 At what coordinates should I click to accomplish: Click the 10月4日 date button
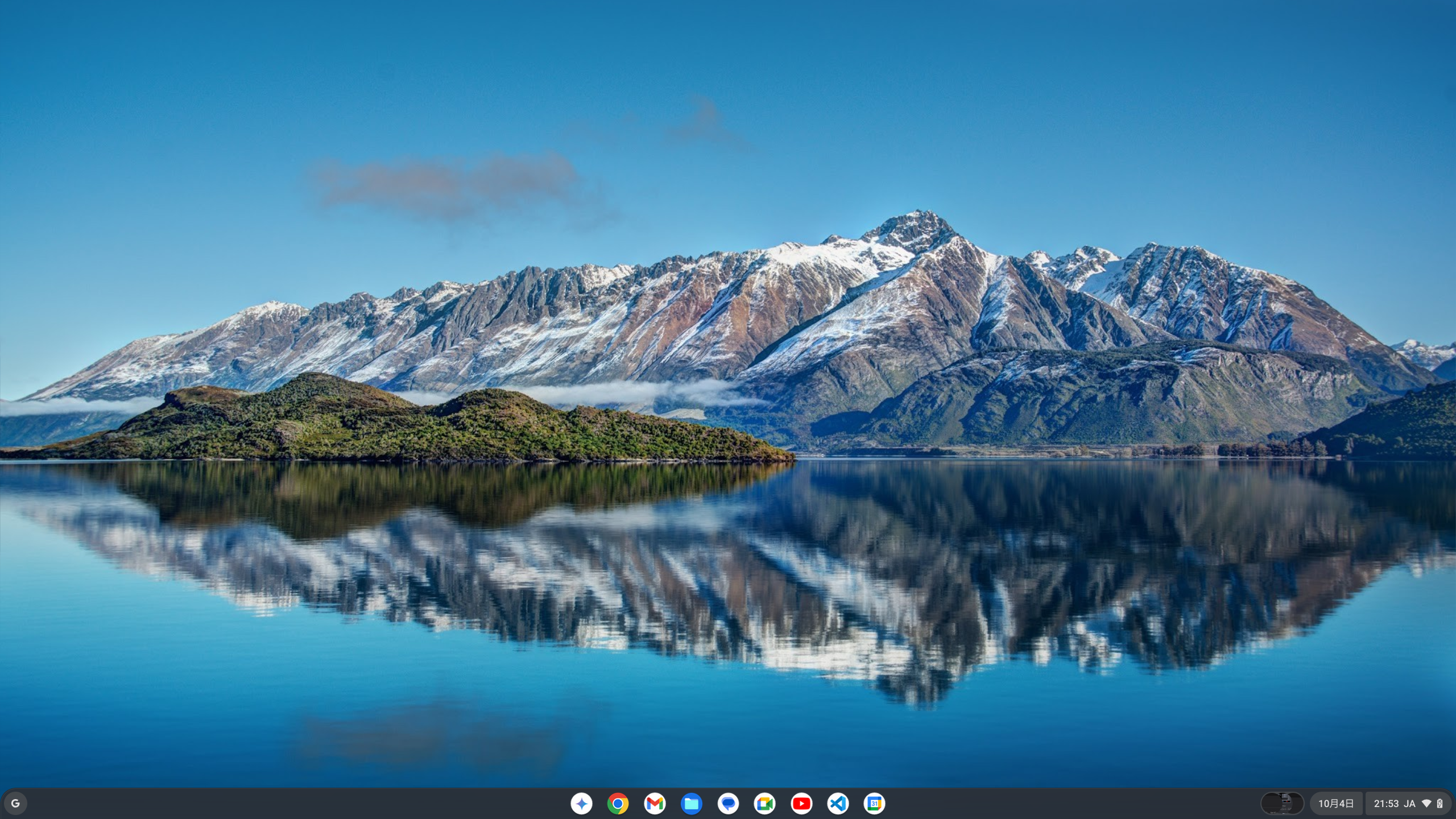pos(1336,803)
